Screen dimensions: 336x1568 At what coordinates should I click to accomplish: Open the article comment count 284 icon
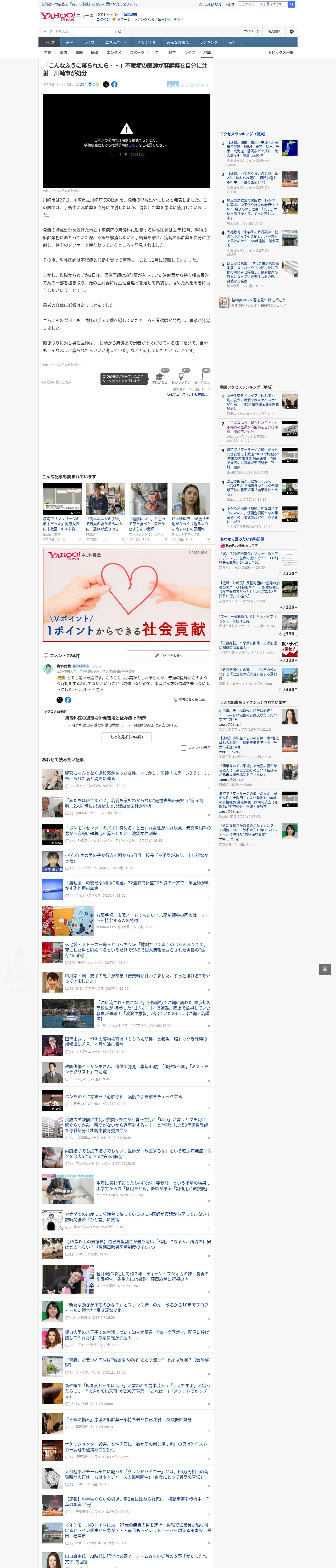point(81,85)
